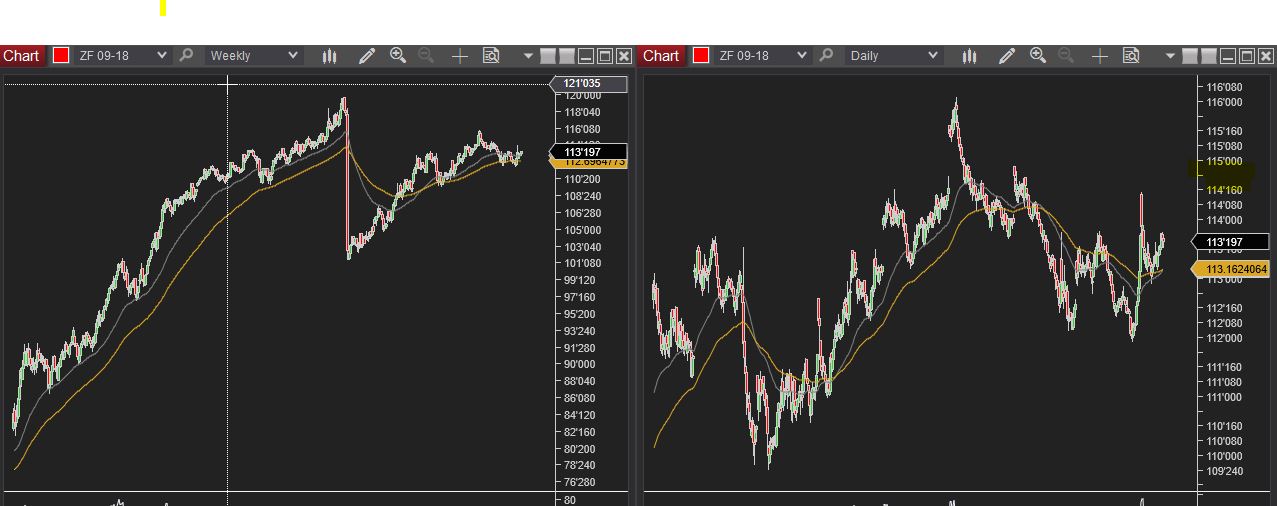Image resolution: width=1277 pixels, height=506 pixels.
Task: Click 105'000 on the Weekly price axis
Action: coord(581,230)
